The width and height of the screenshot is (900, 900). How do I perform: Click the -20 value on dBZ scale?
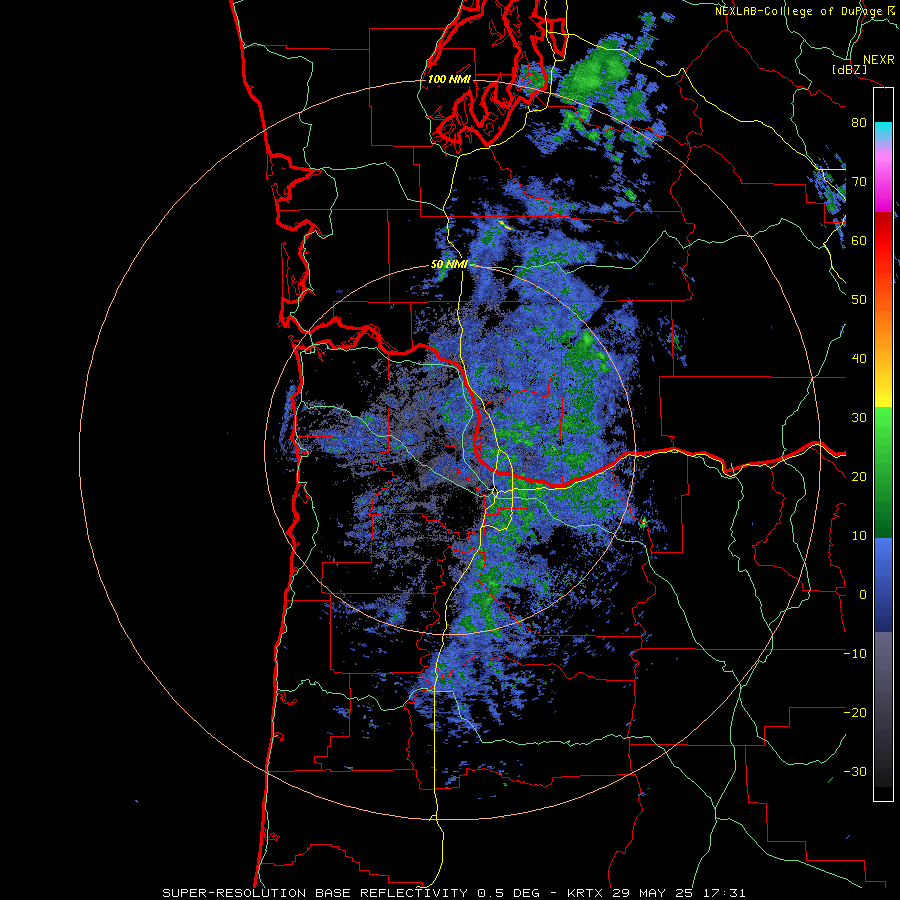pos(855,713)
